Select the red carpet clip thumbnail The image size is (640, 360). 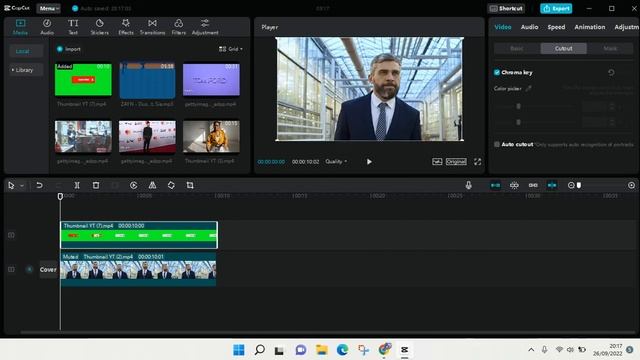(147, 136)
